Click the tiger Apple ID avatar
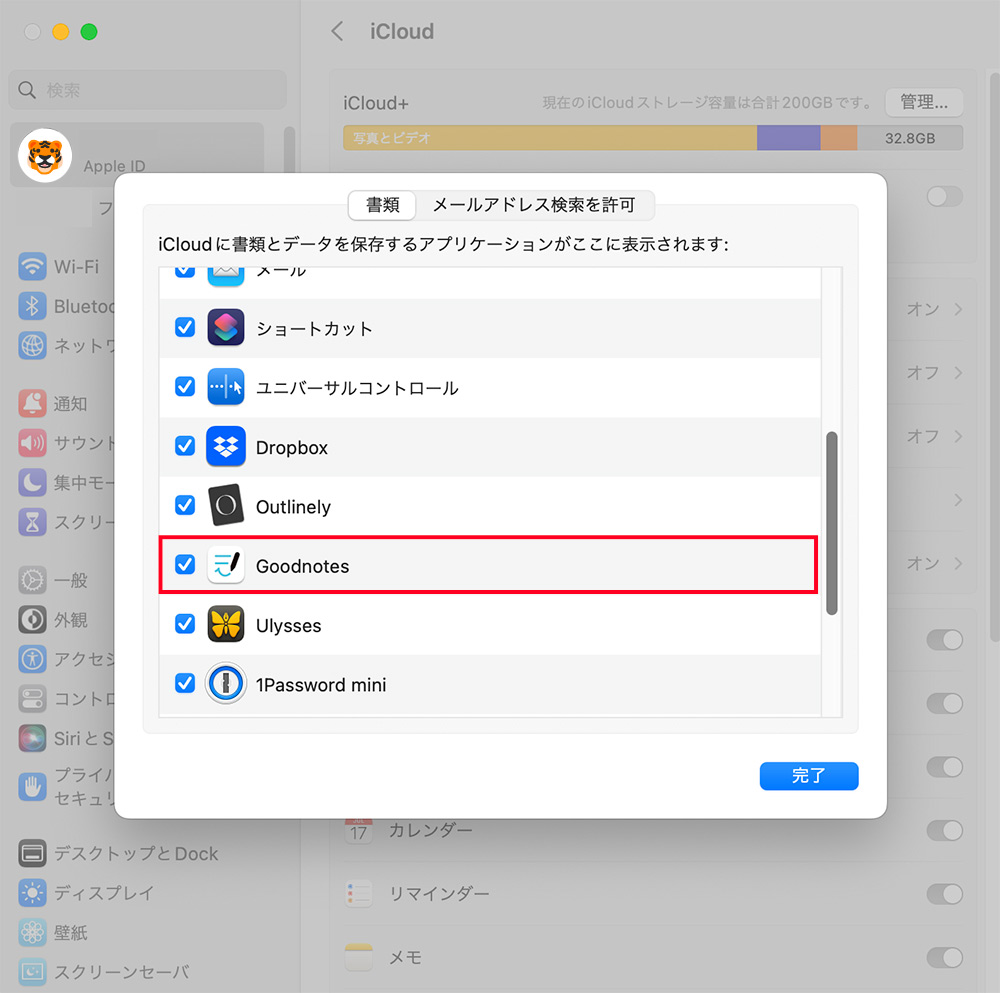1000x993 pixels. click(x=45, y=156)
